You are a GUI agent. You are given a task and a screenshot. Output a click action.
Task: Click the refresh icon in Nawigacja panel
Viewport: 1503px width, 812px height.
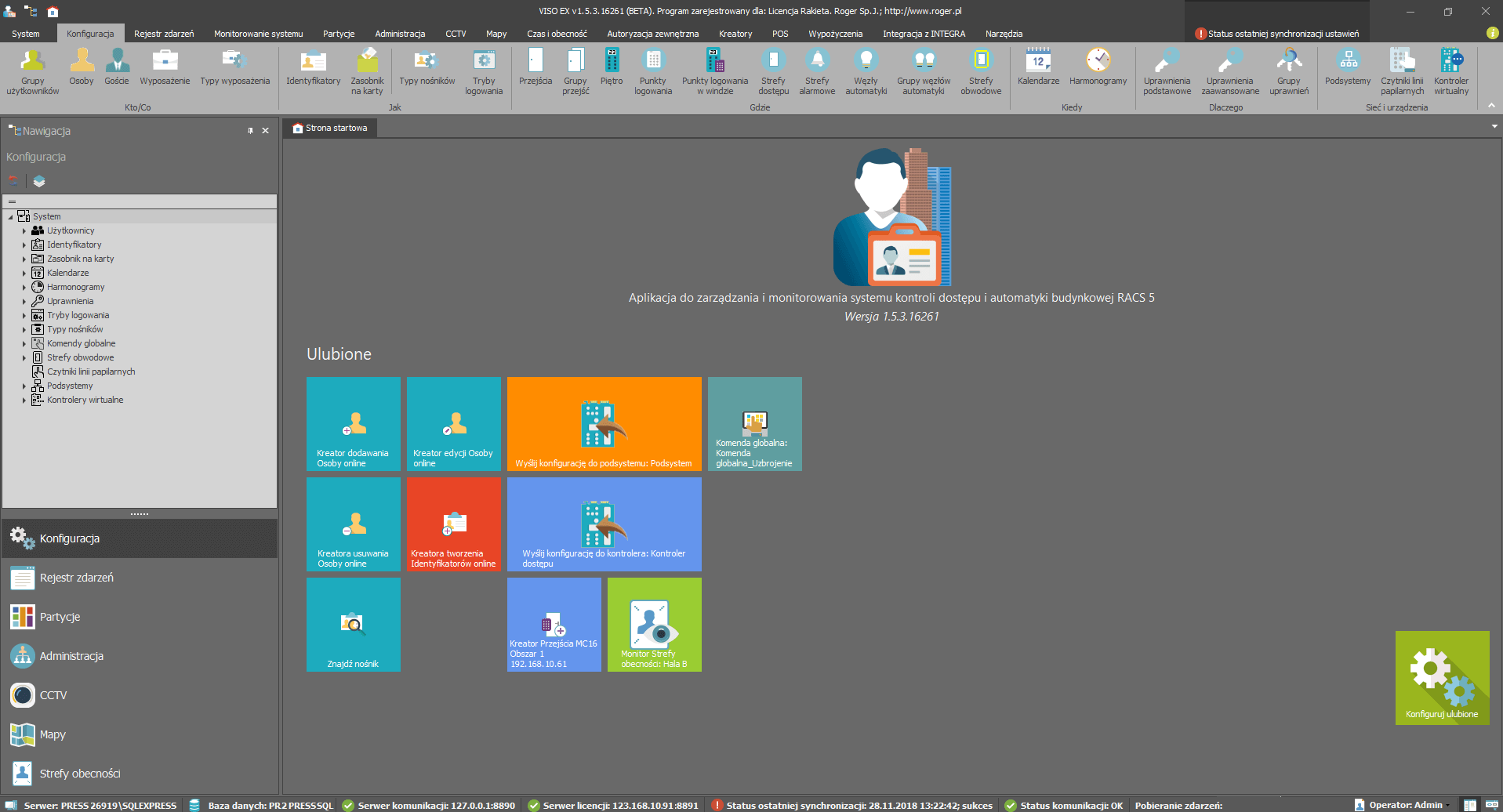[x=13, y=181]
